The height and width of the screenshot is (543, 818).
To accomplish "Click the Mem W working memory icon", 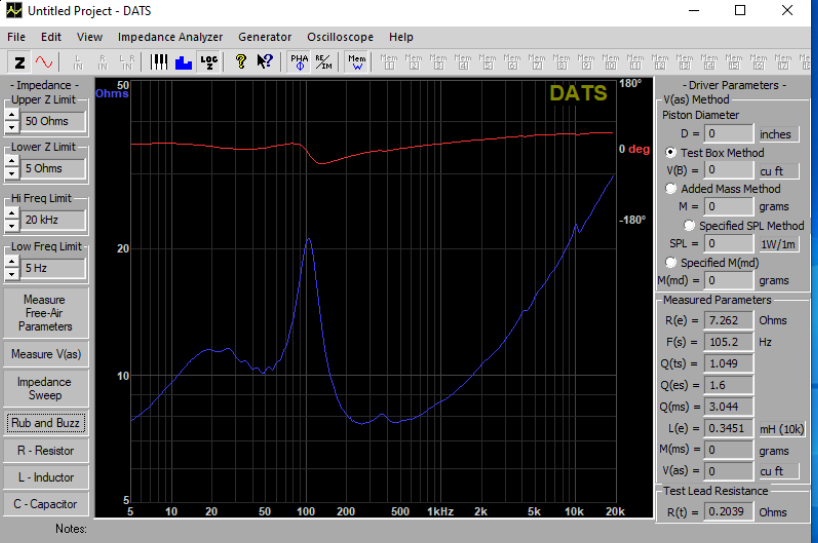I will coord(357,63).
